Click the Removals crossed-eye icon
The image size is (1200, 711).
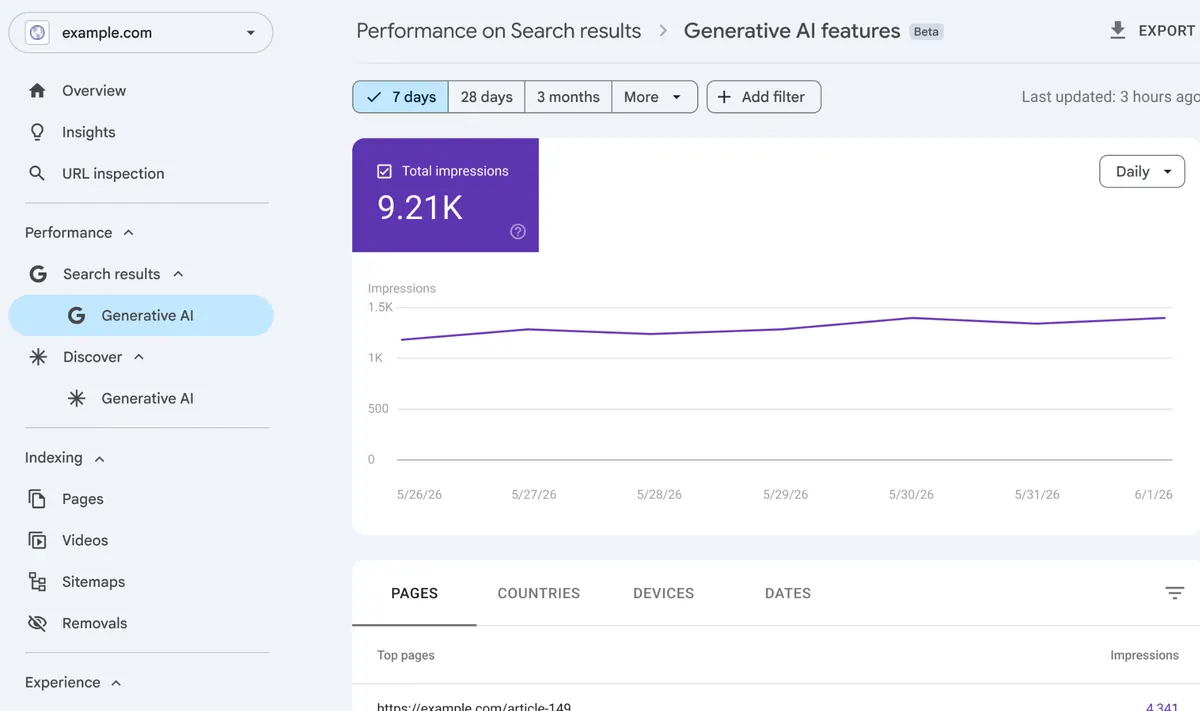pyautogui.click(x=37, y=623)
